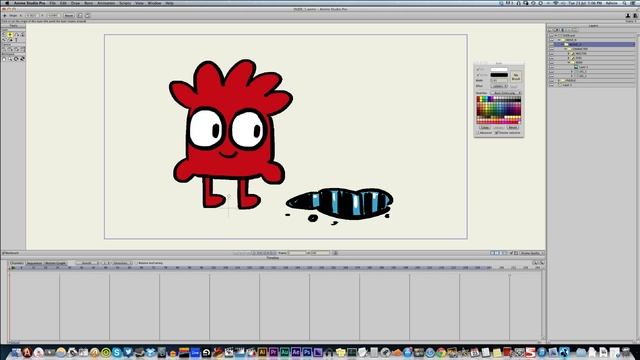
Task: Select the highlighted layer in Layers panel
Action: 594,44
